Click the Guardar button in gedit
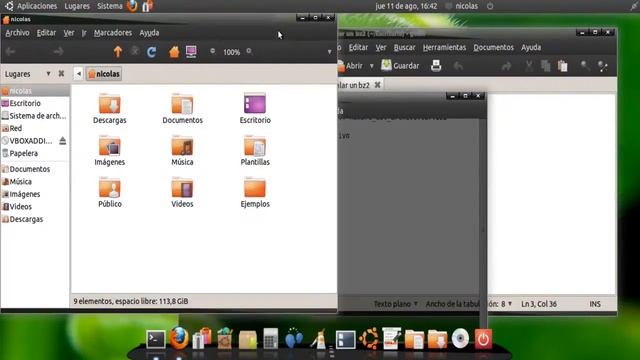This screenshot has width=640, height=360. [400, 65]
